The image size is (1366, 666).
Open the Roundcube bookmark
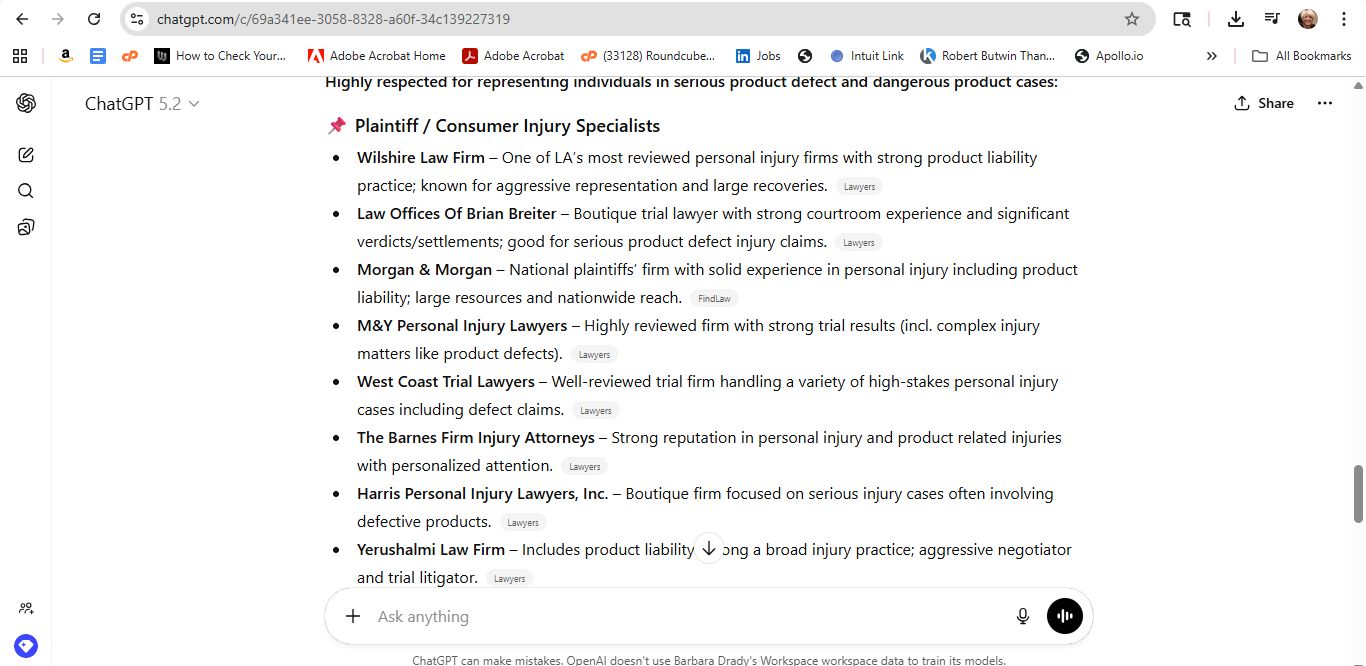coord(649,56)
